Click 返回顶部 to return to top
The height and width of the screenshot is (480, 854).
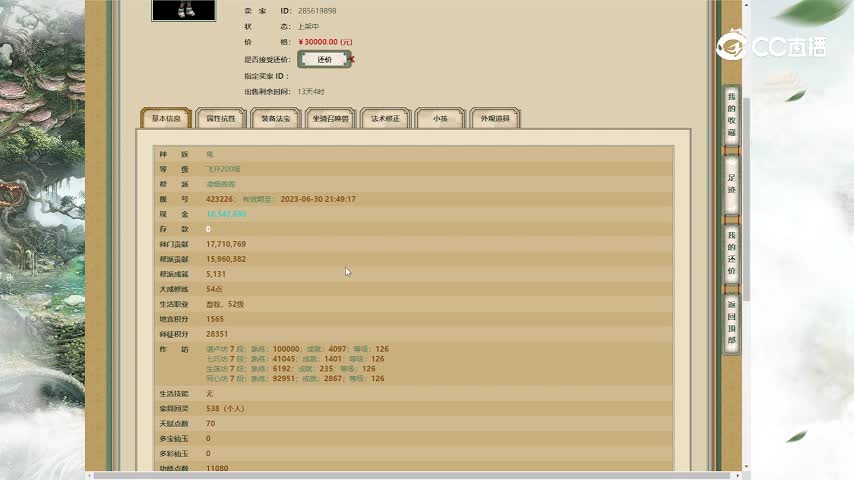pyautogui.click(x=731, y=322)
